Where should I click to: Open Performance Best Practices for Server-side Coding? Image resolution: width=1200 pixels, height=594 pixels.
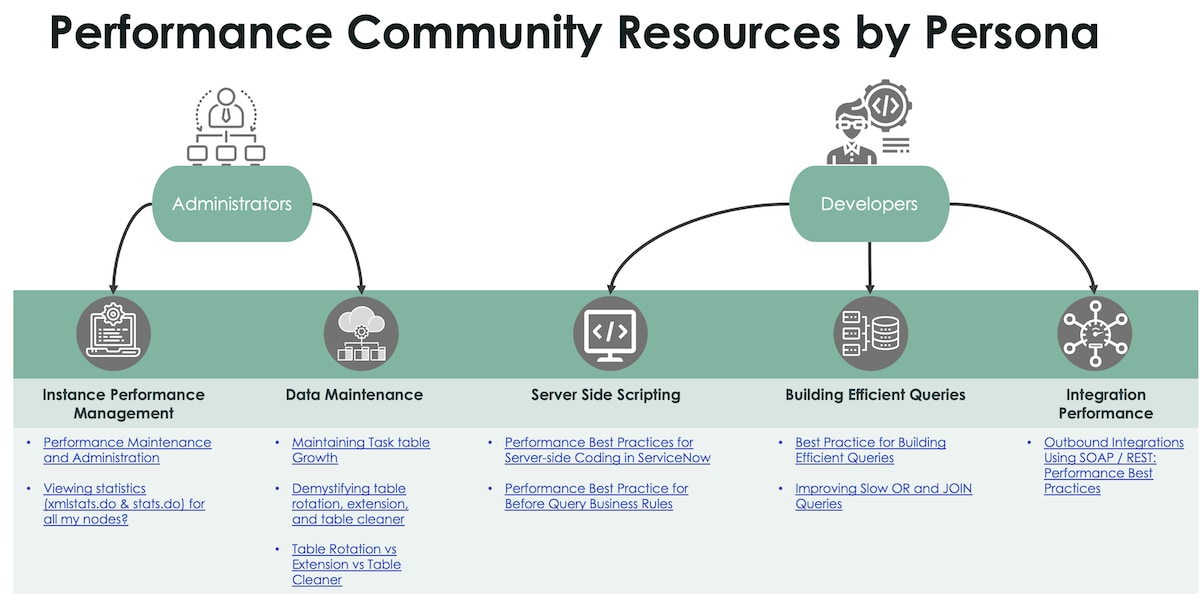coord(608,450)
